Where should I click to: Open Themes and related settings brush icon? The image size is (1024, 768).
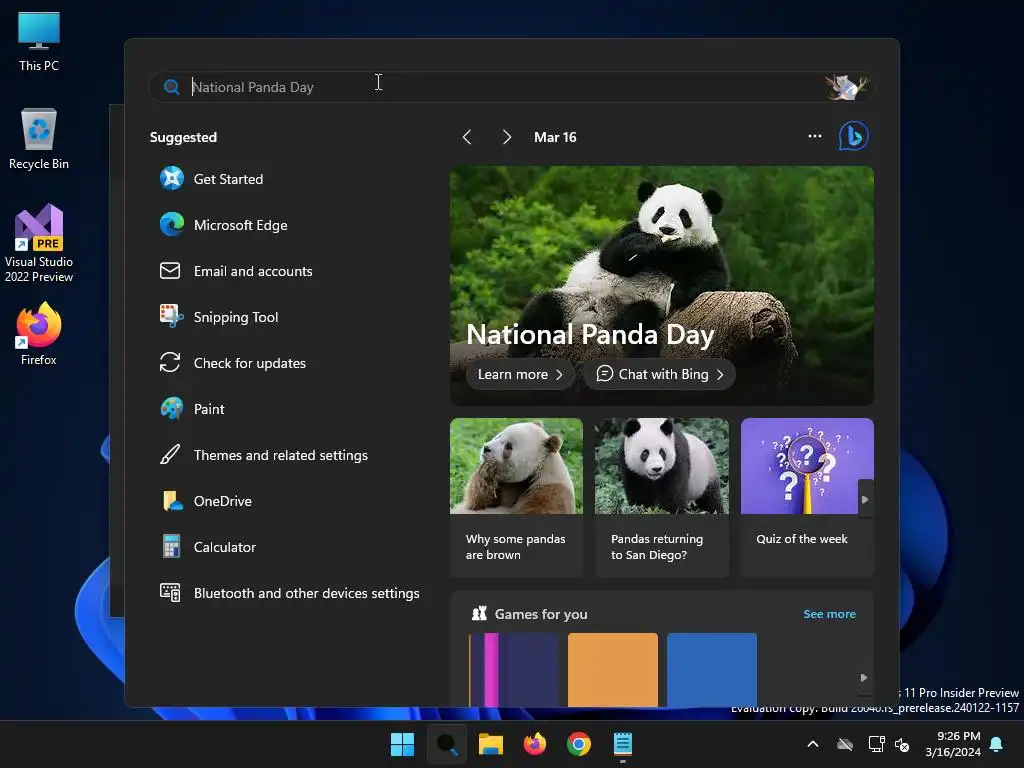tap(170, 455)
